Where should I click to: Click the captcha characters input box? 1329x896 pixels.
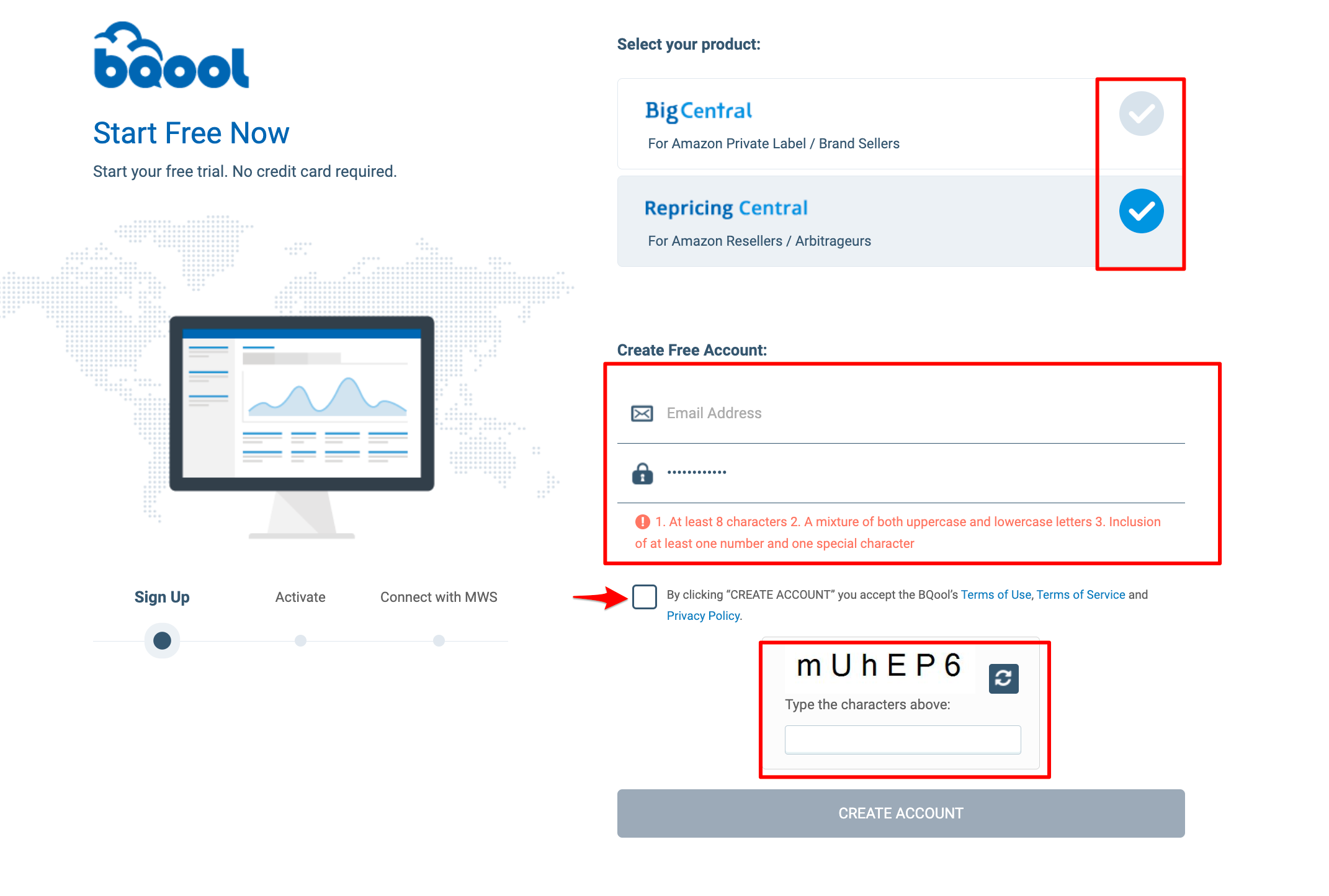903,740
